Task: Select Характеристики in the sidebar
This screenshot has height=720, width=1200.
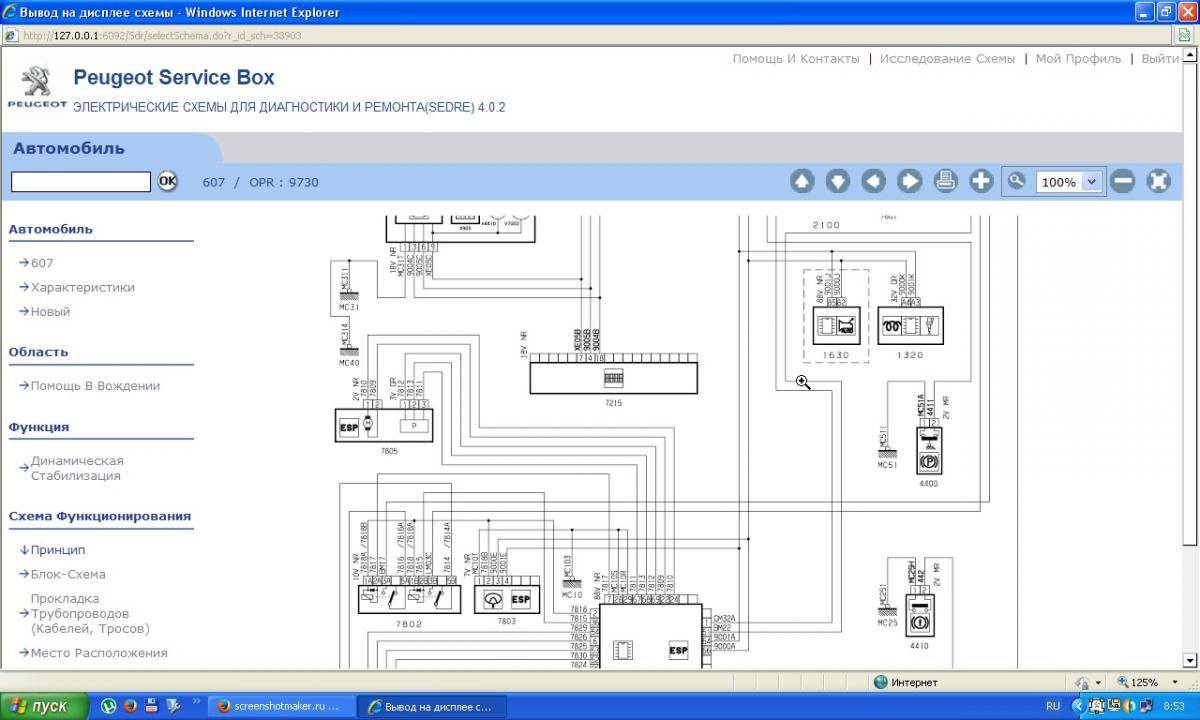Action: click(x=82, y=287)
